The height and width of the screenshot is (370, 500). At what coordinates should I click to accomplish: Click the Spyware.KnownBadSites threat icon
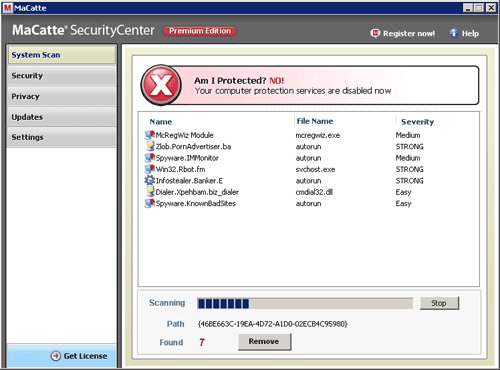point(150,203)
